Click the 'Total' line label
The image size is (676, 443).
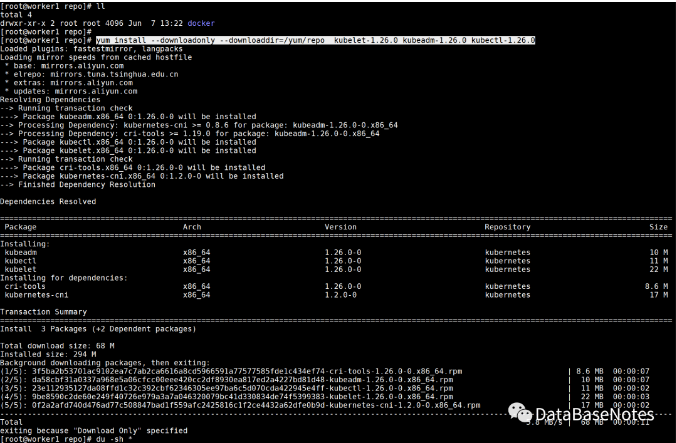[11, 422]
